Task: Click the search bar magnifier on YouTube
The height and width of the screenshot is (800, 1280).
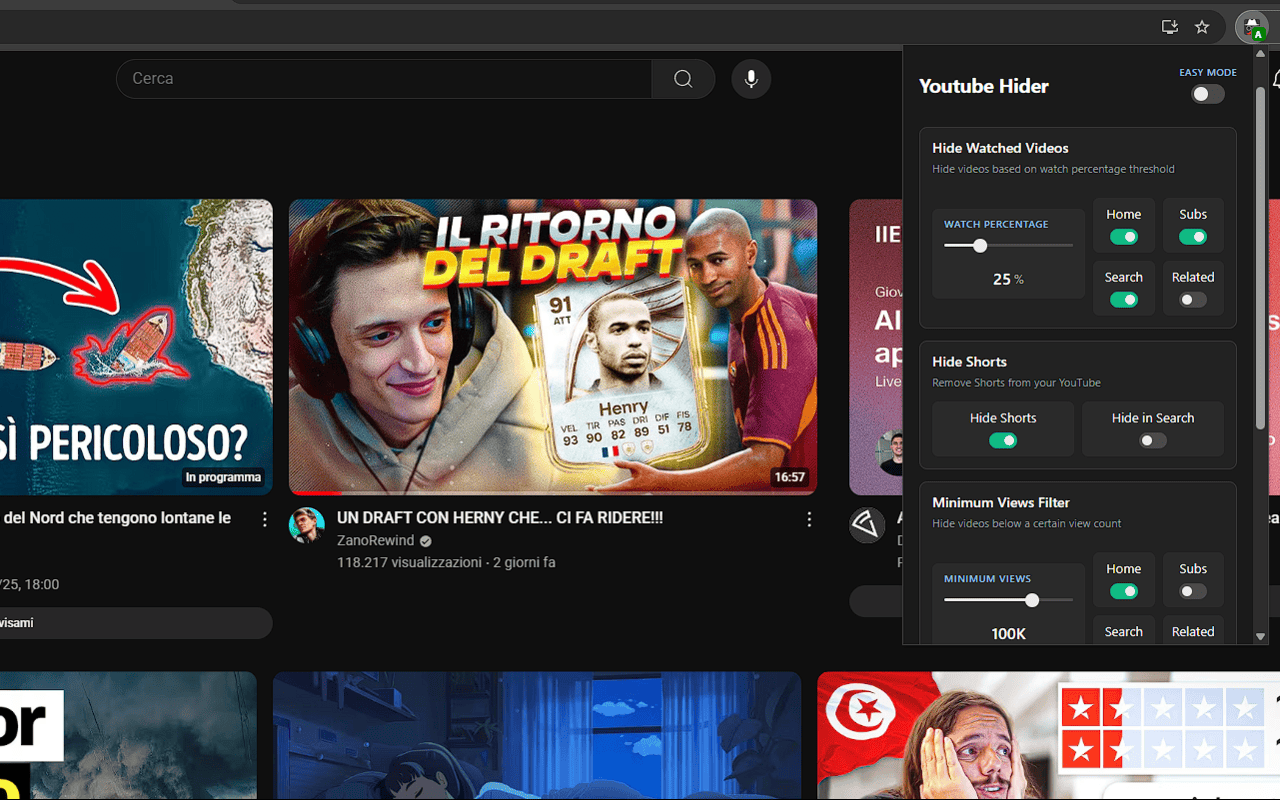Action: (683, 78)
